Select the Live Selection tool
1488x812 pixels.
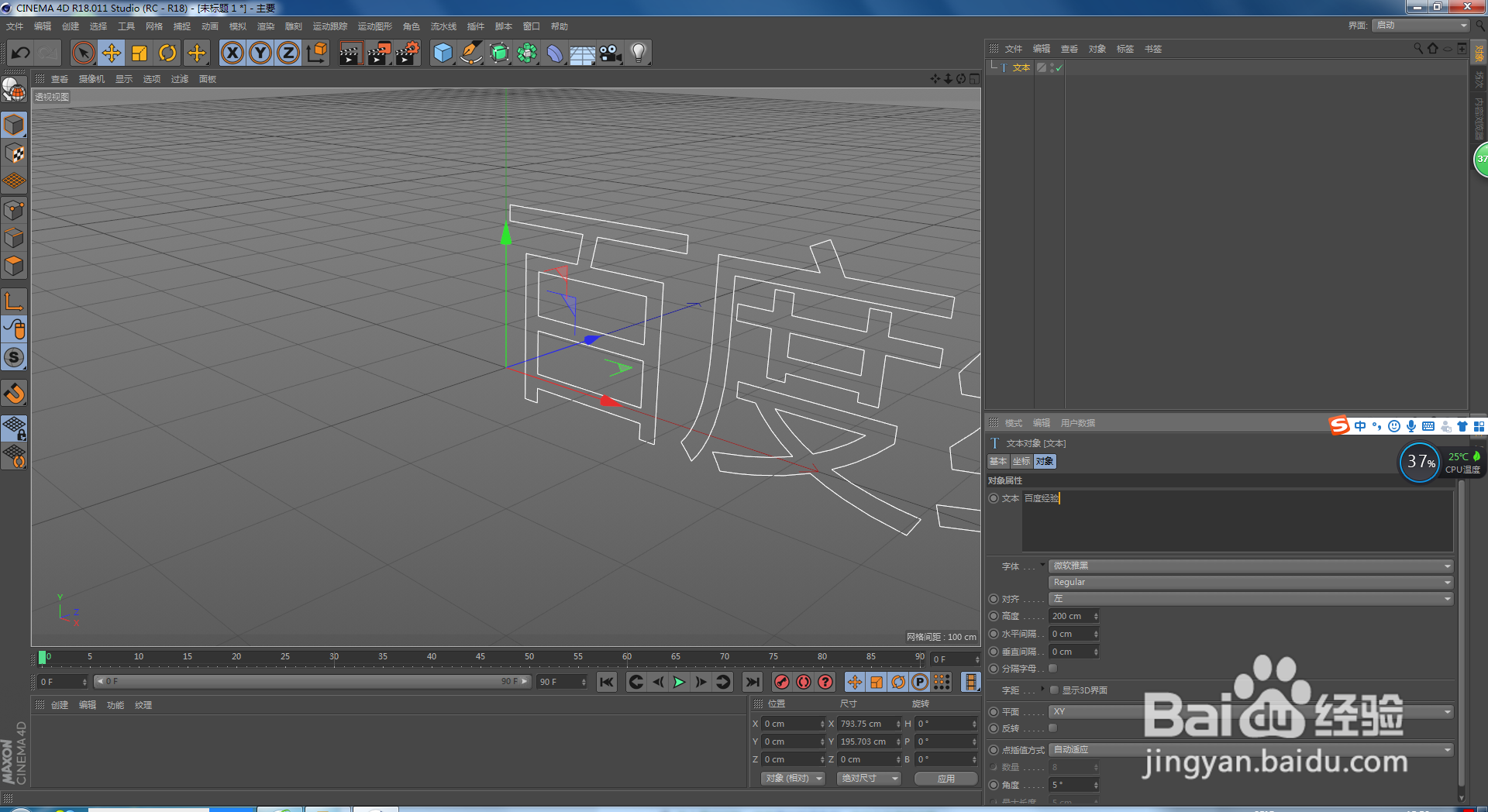pyautogui.click(x=84, y=53)
